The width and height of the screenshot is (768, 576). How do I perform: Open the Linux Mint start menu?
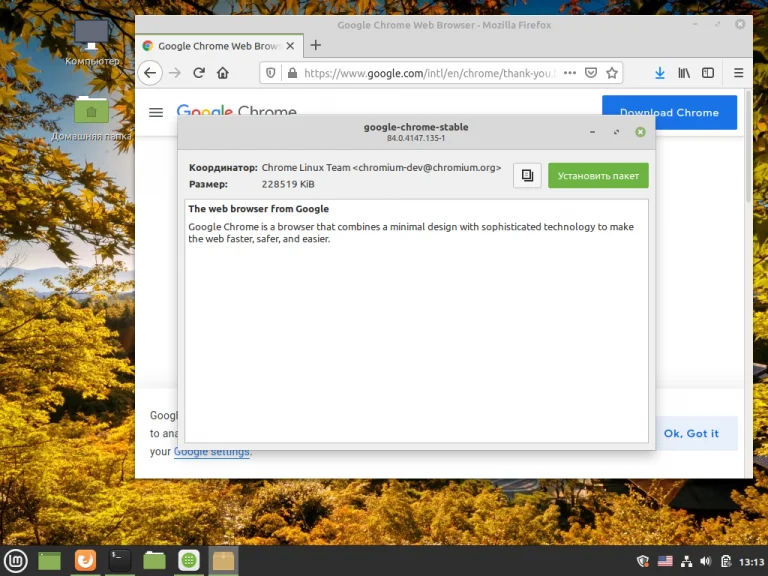(x=16, y=561)
